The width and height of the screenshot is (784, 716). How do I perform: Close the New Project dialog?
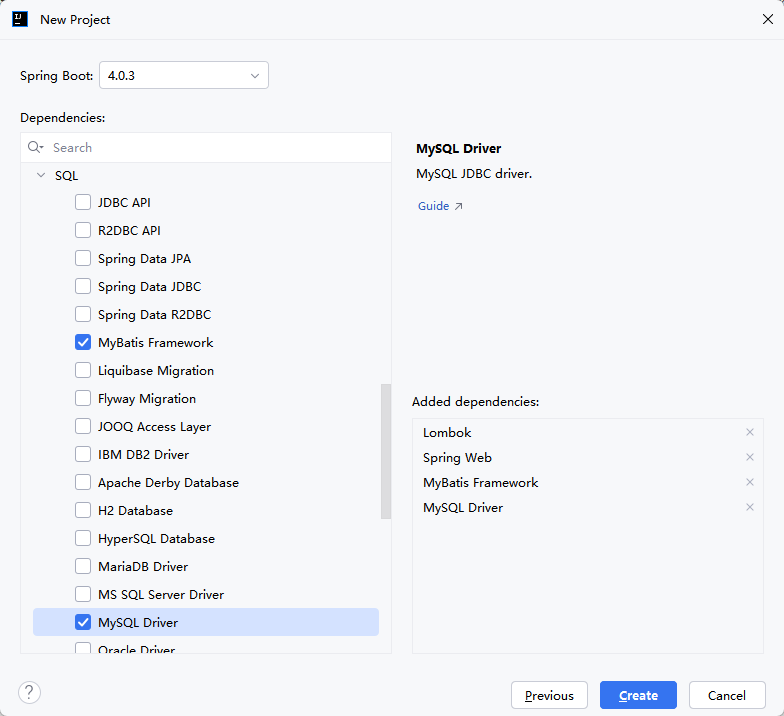(x=768, y=19)
